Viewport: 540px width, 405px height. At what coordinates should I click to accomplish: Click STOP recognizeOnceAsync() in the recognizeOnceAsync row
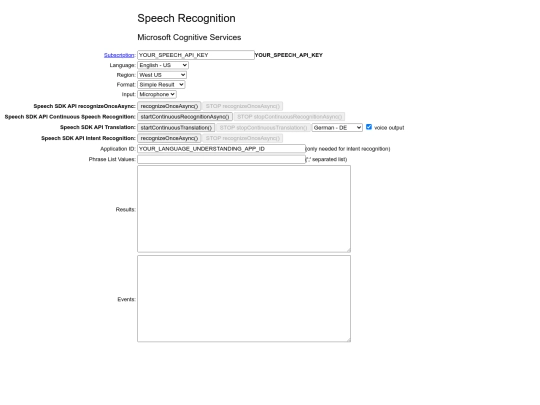pos(243,106)
